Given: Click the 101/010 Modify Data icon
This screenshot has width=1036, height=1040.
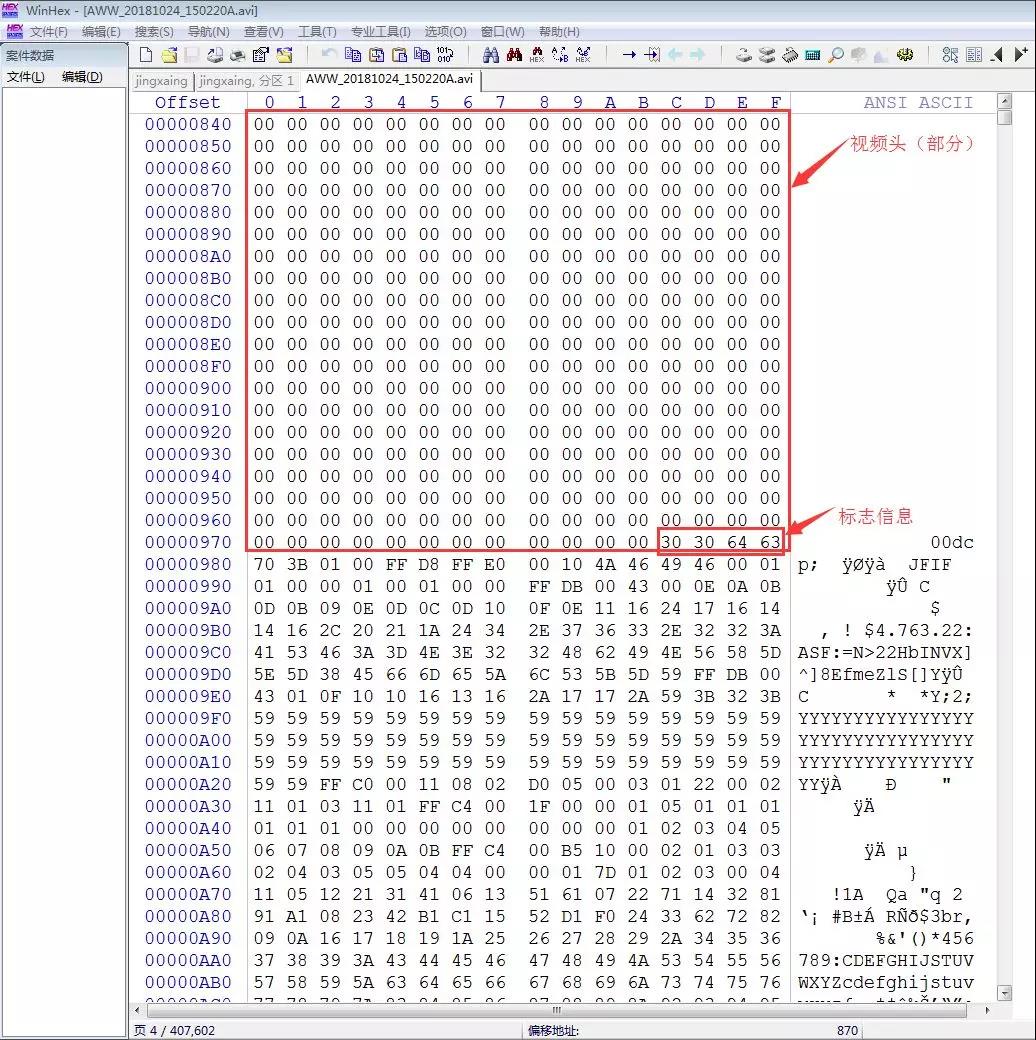Looking at the screenshot, I should pos(445,54).
